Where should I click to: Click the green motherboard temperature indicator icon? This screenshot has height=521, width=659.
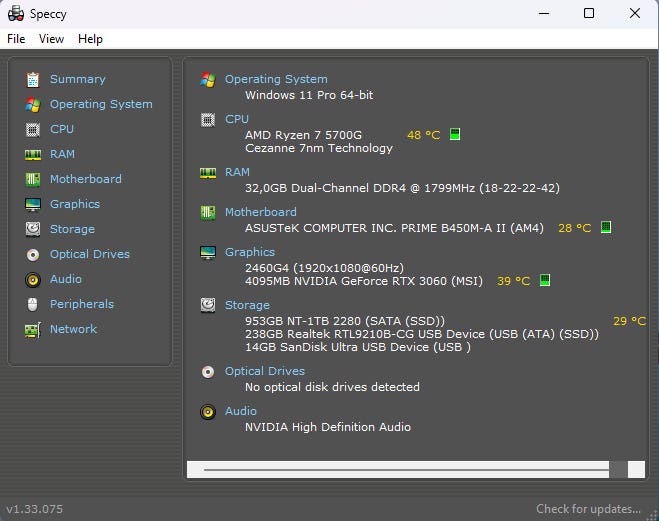pos(606,227)
